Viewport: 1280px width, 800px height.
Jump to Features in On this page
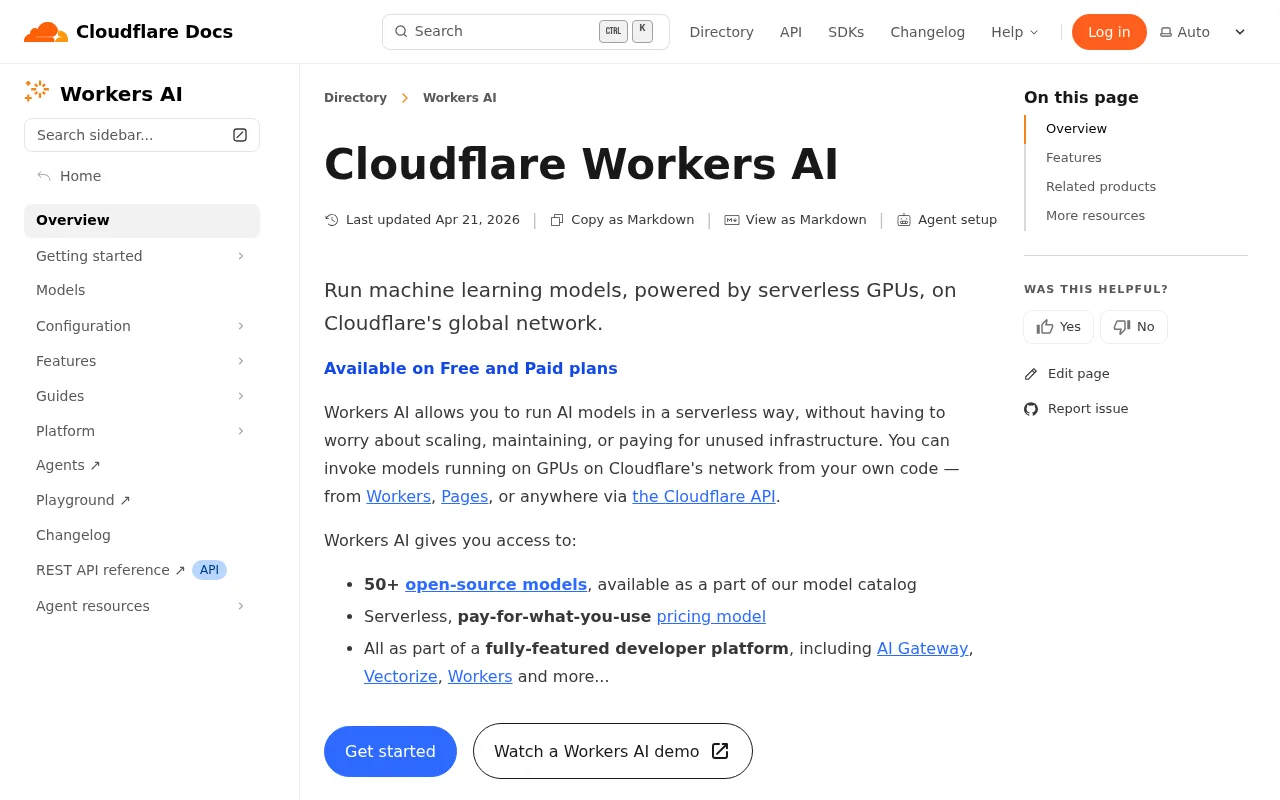point(1074,158)
